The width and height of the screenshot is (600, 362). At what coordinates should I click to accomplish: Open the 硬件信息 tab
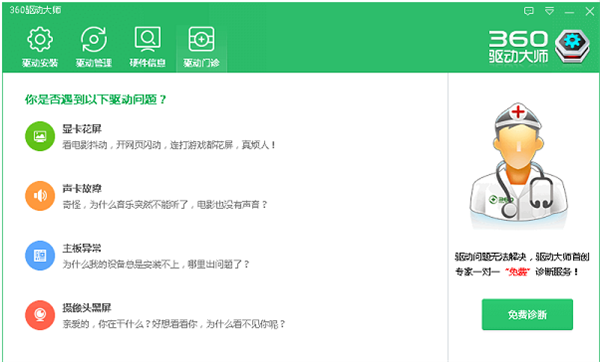(x=147, y=47)
